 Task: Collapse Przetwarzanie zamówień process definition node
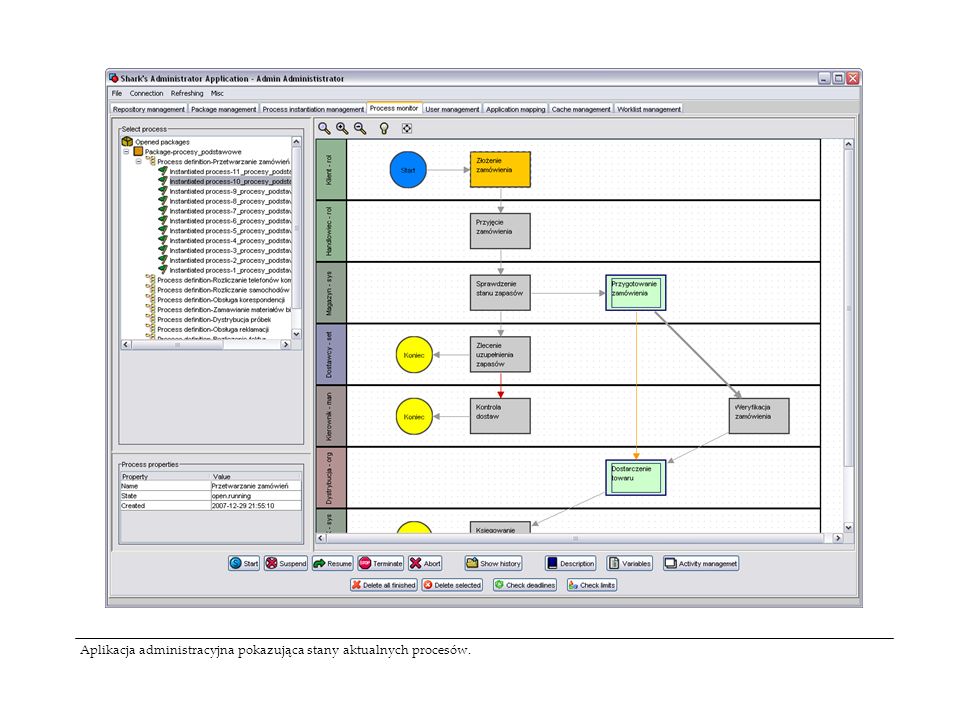pos(138,161)
